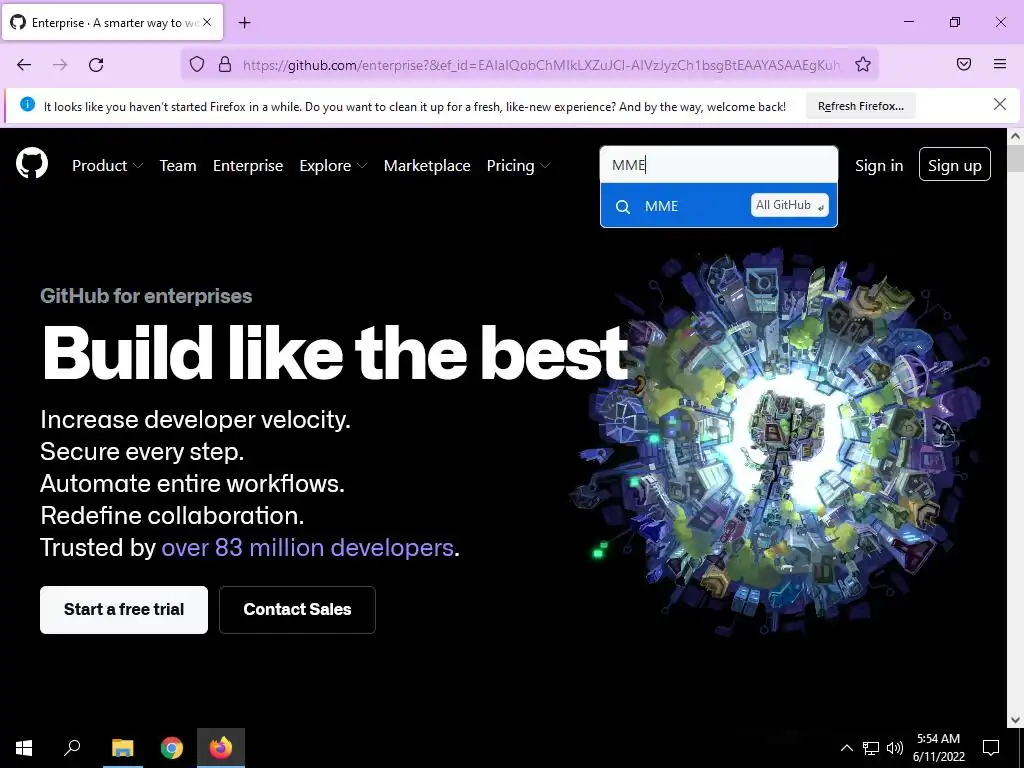Open the Windows notification center icon
Image resolution: width=1024 pixels, height=768 pixels.
click(991, 748)
